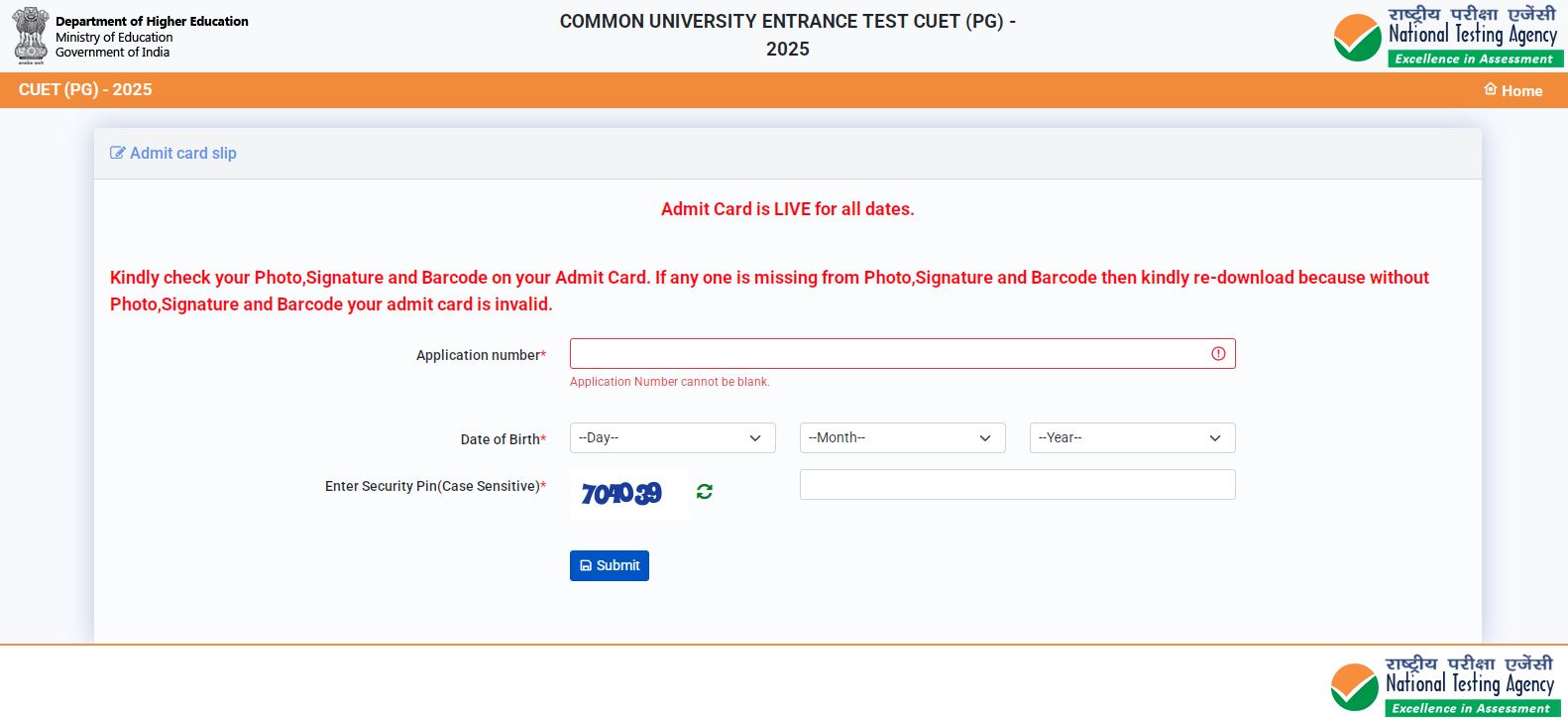Focus the Security Pin text box
1568x721 pixels.
pyautogui.click(x=1017, y=485)
